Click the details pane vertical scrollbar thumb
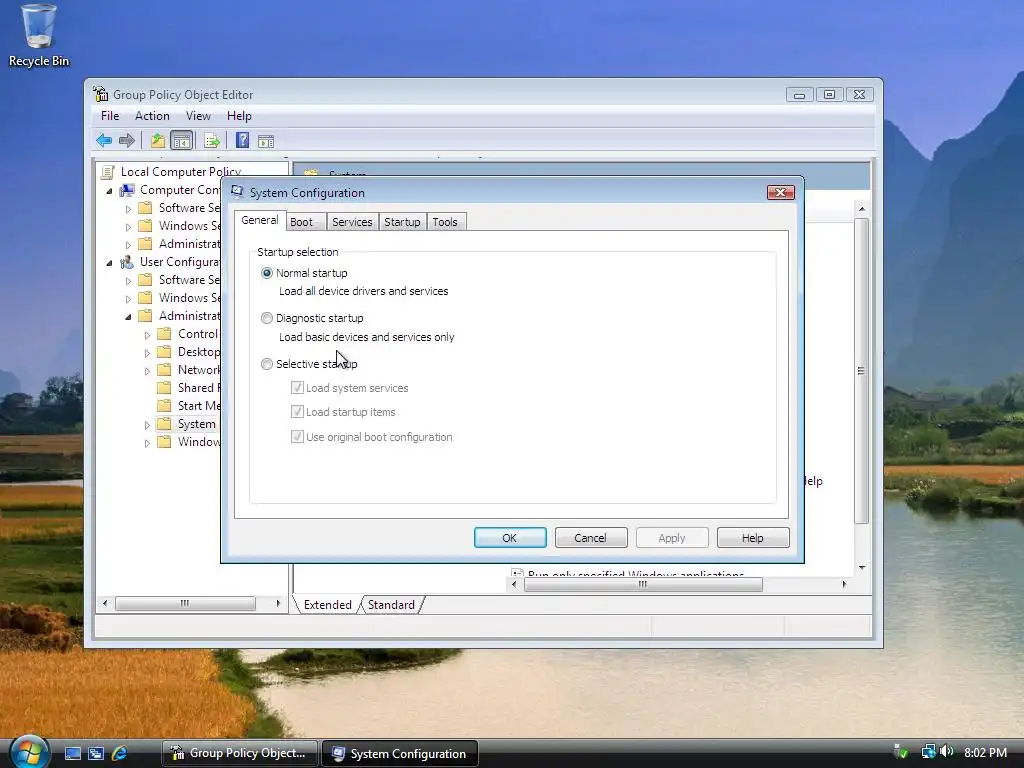This screenshot has height=768, width=1024. (861, 370)
